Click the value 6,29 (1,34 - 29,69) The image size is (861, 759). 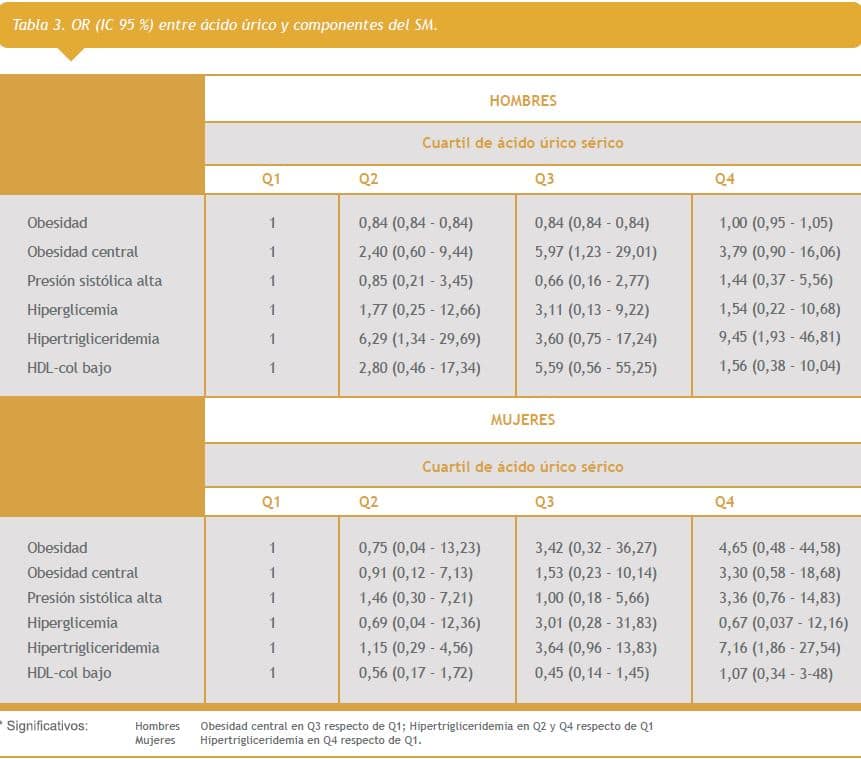click(x=420, y=339)
